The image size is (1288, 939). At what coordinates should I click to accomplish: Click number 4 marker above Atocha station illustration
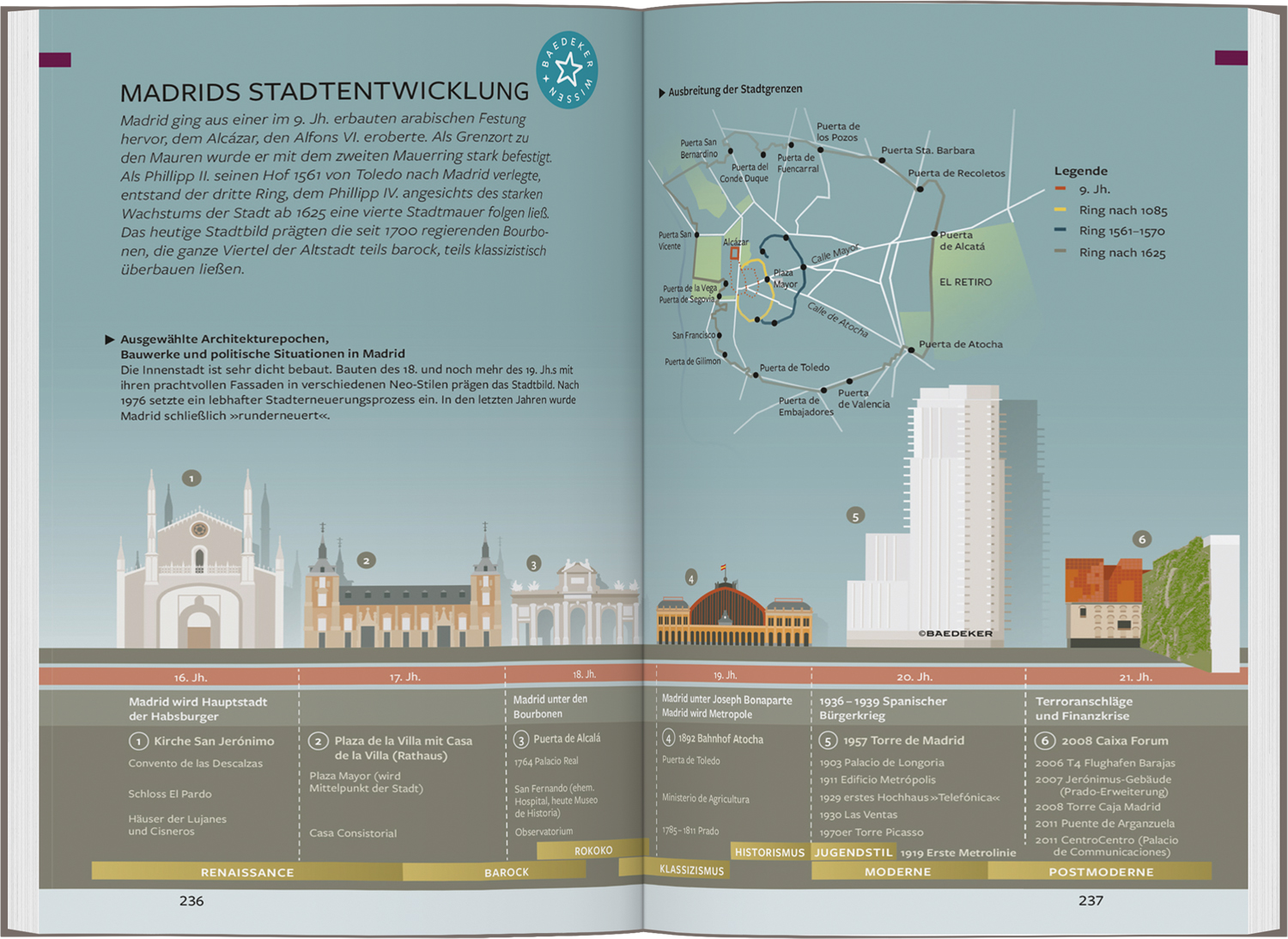691,578
